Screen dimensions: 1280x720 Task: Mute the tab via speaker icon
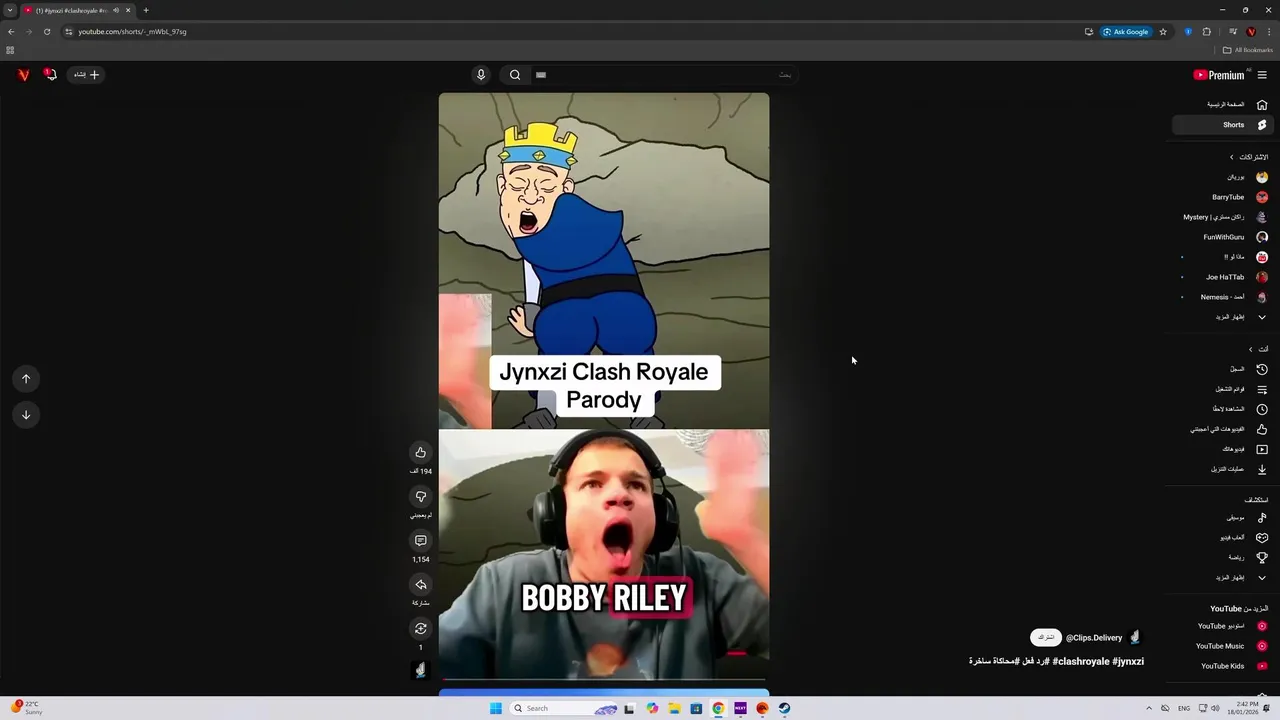116,10
